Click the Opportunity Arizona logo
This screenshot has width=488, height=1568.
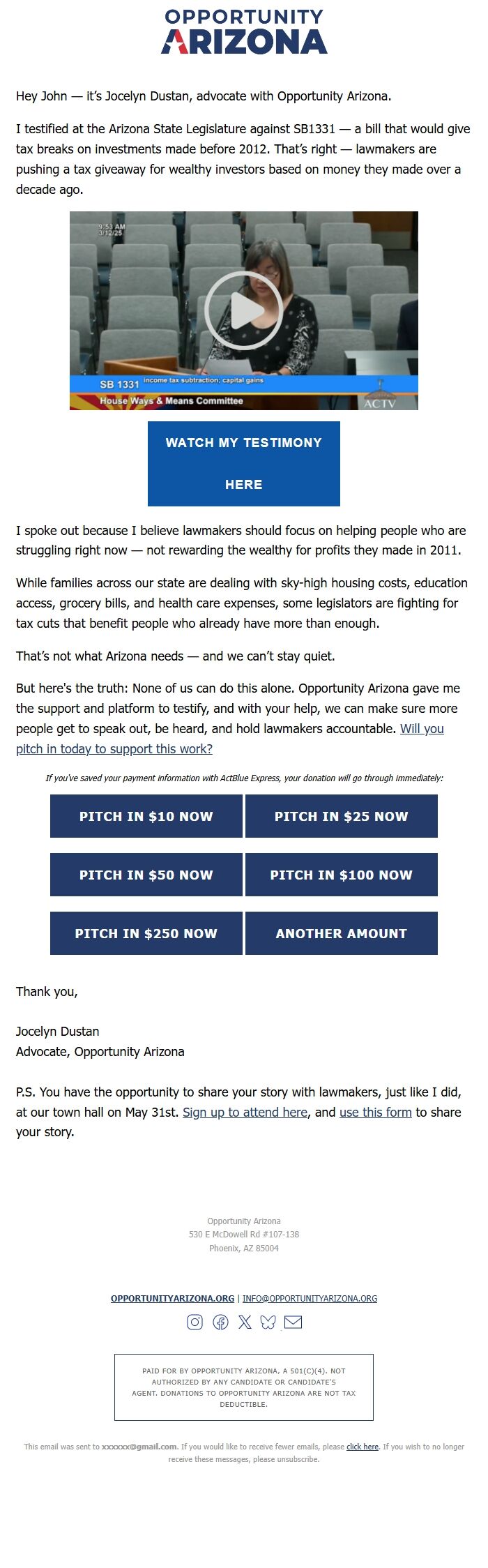[x=244, y=31]
